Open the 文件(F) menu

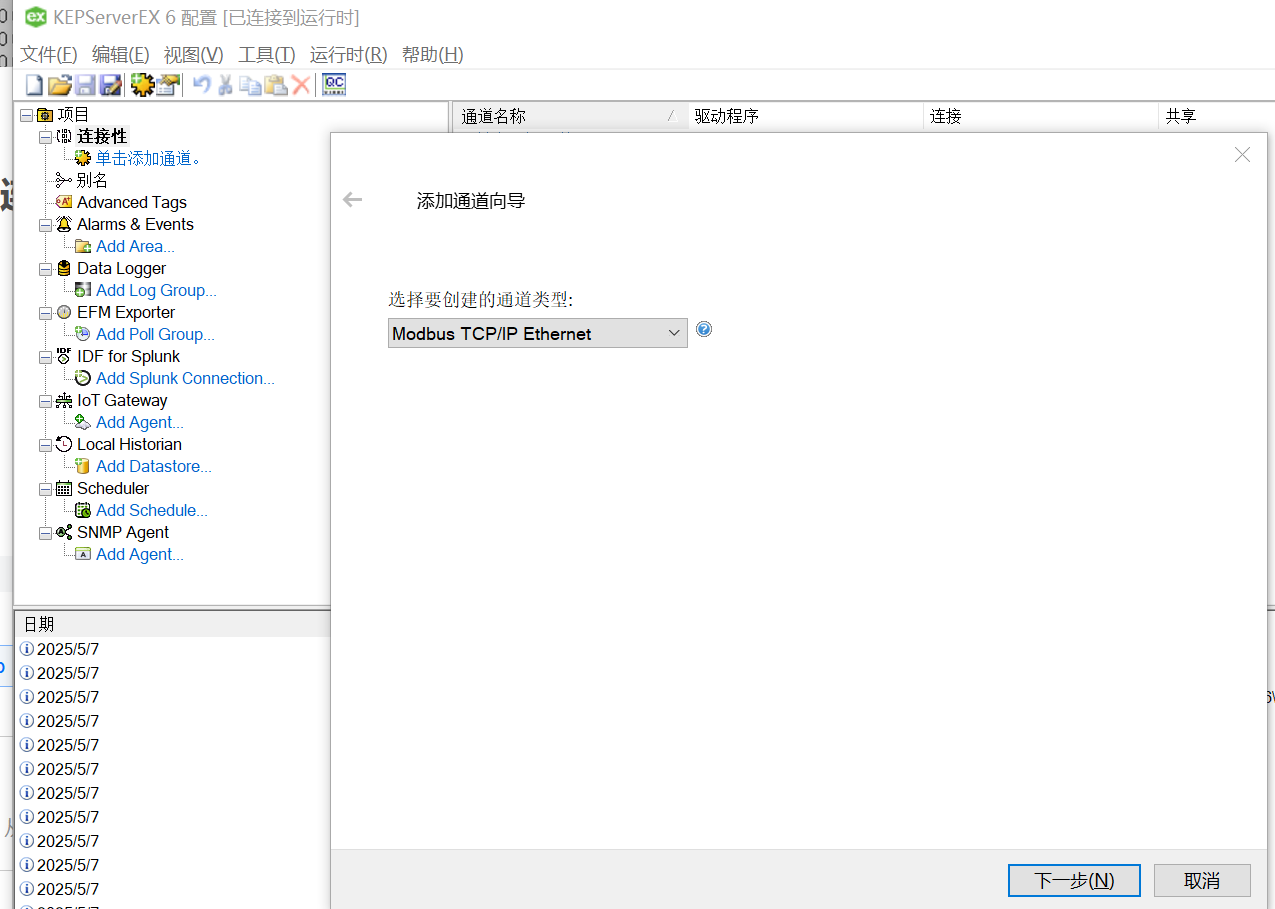49,54
